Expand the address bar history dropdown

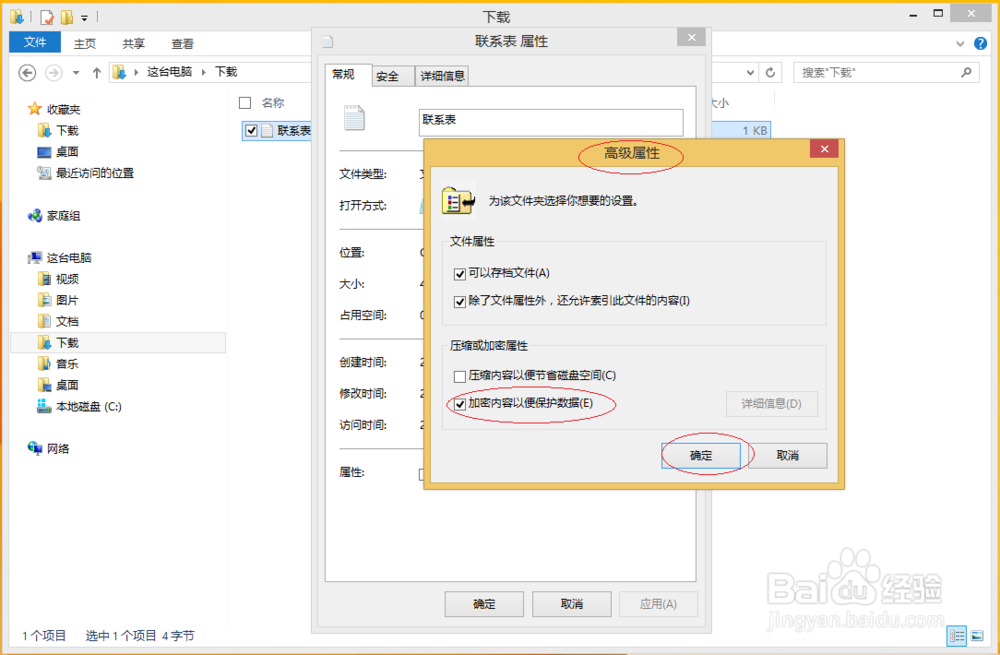750,73
